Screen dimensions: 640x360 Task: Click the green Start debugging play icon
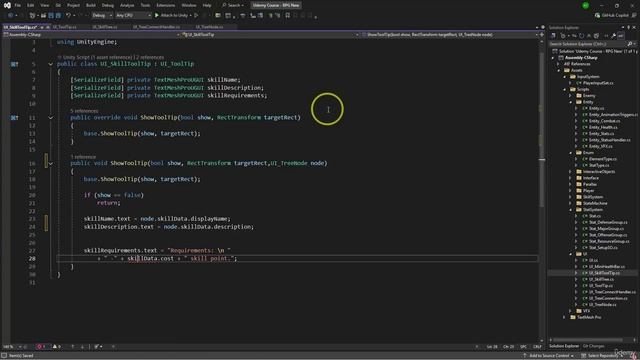(x=157, y=16)
